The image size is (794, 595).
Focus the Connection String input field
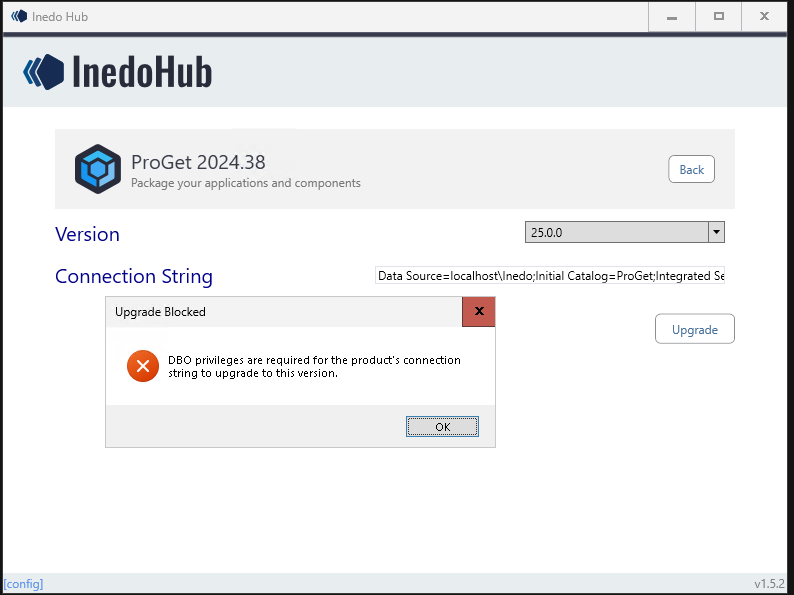550,275
